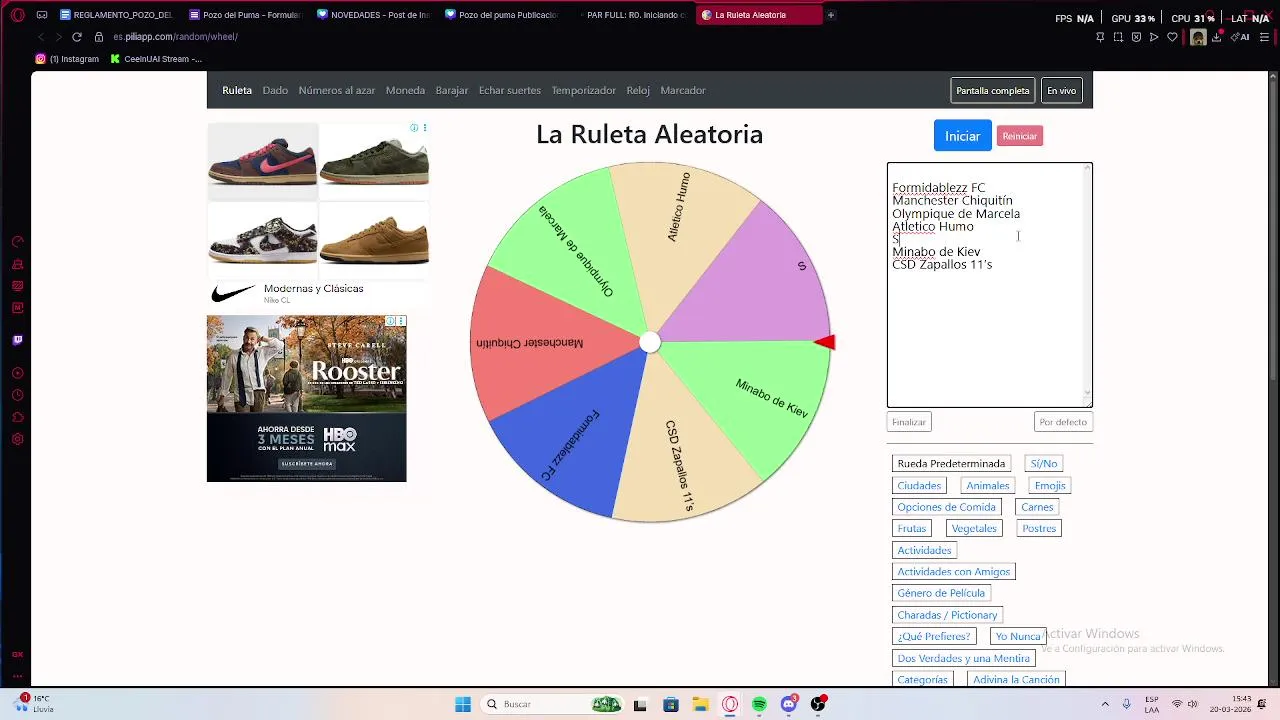The width and height of the screenshot is (1280, 720).
Task: Select Animales preset
Action: tap(988, 486)
